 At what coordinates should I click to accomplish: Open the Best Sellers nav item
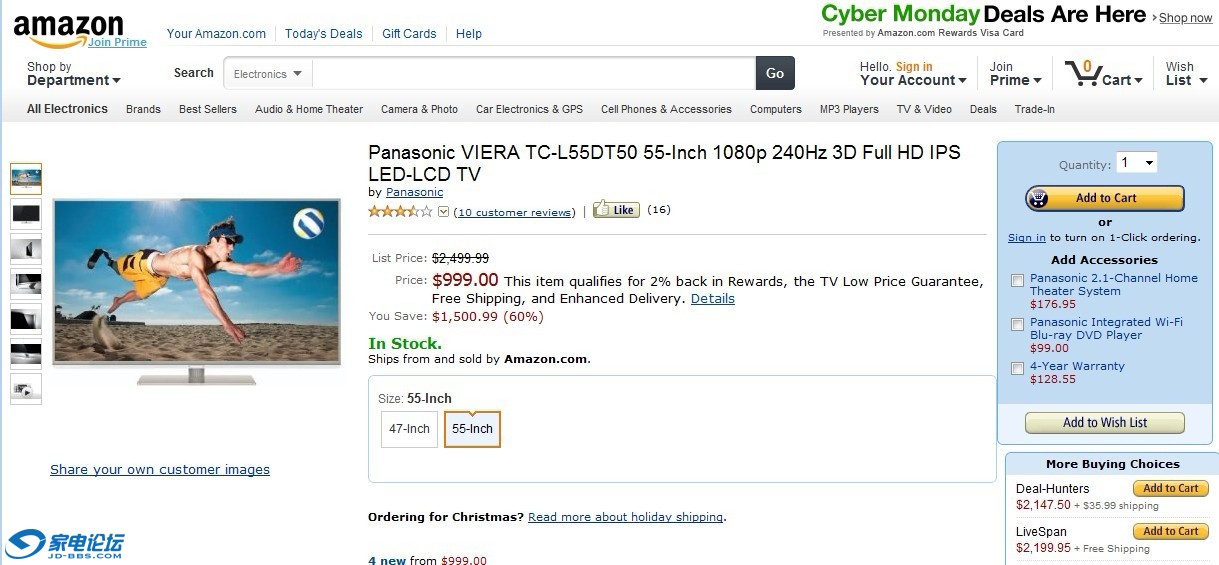tap(207, 109)
